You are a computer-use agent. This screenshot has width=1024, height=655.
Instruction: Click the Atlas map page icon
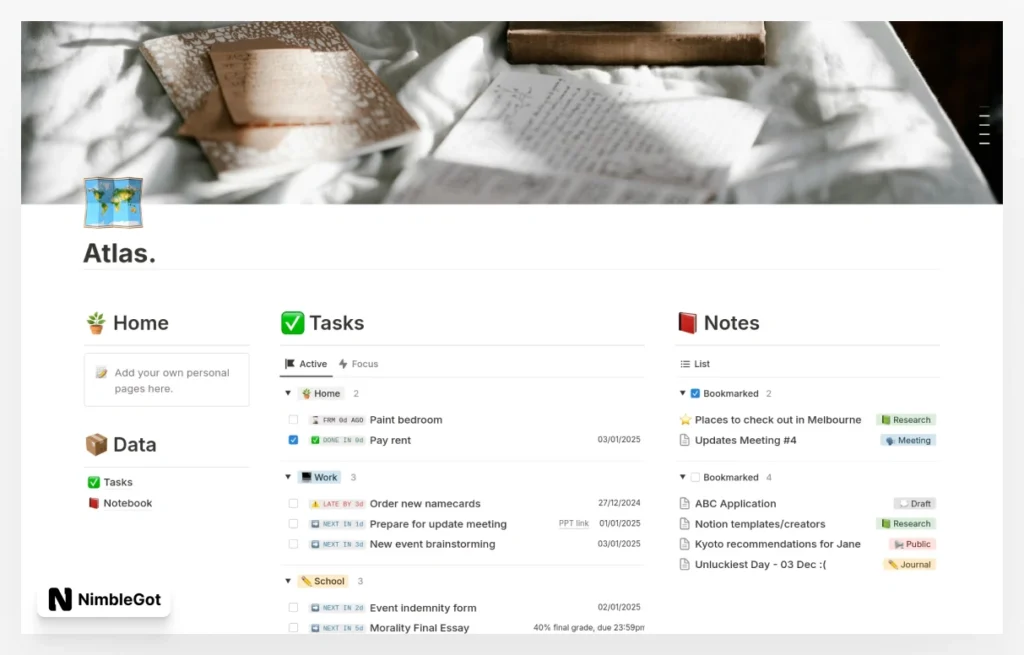113,202
